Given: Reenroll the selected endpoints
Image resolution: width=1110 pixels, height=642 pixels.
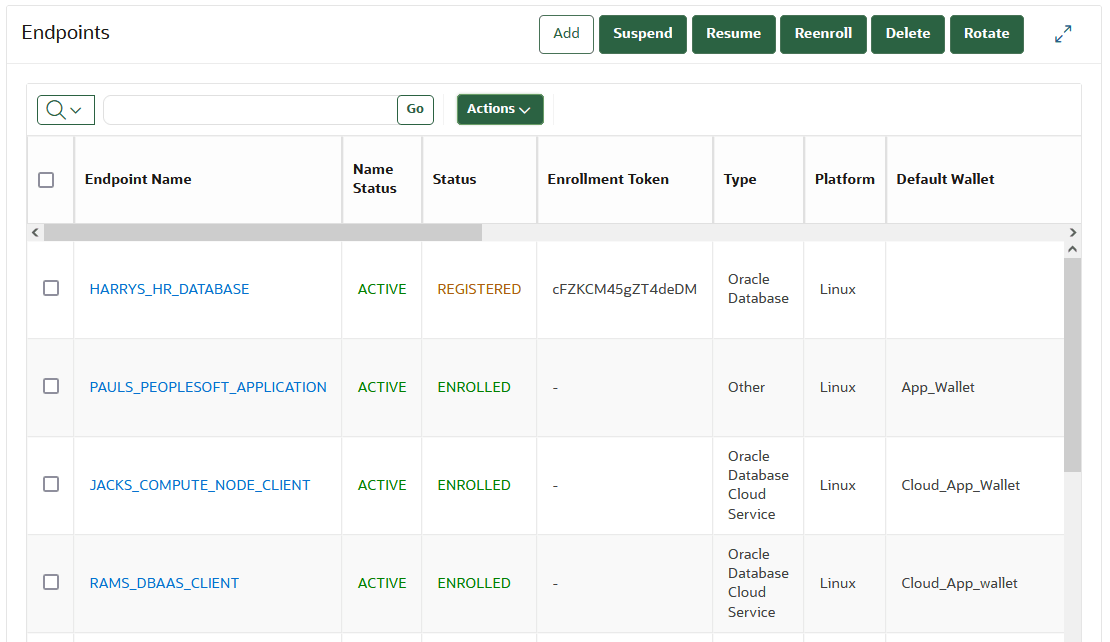Looking at the screenshot, I should [x=823, y=33].
